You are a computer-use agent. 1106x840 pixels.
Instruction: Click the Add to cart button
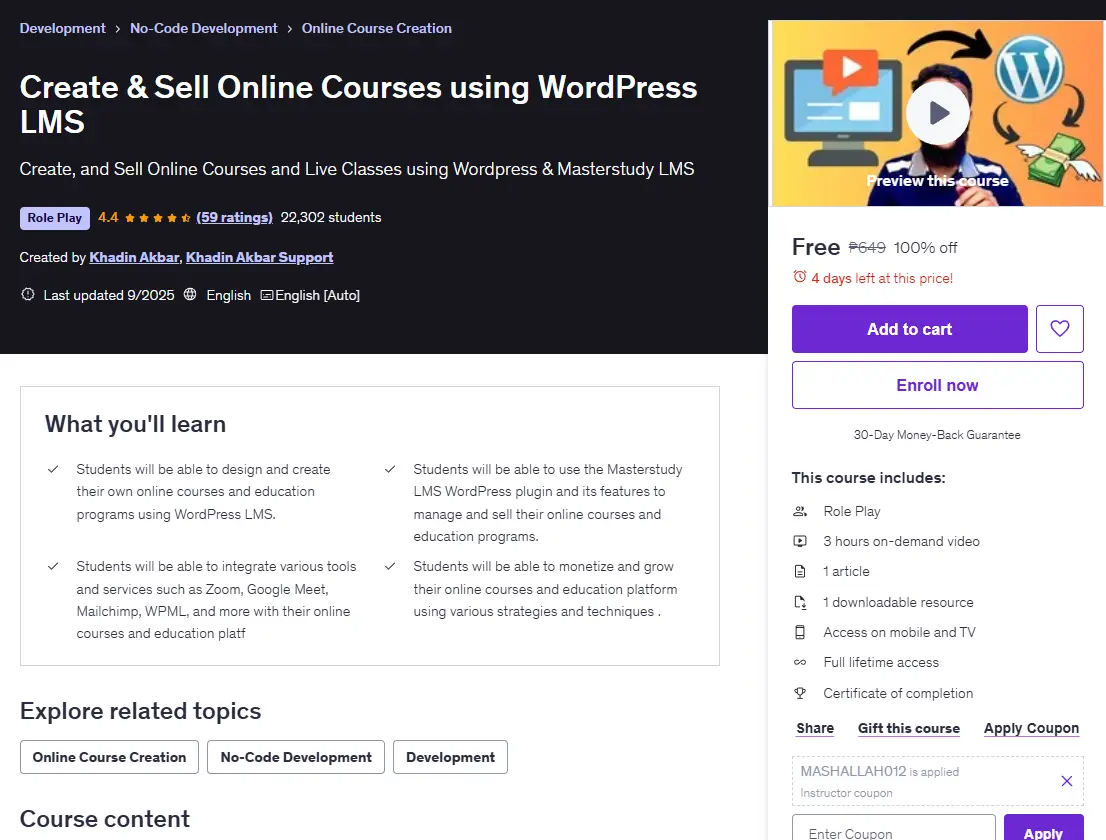point(909,329)
